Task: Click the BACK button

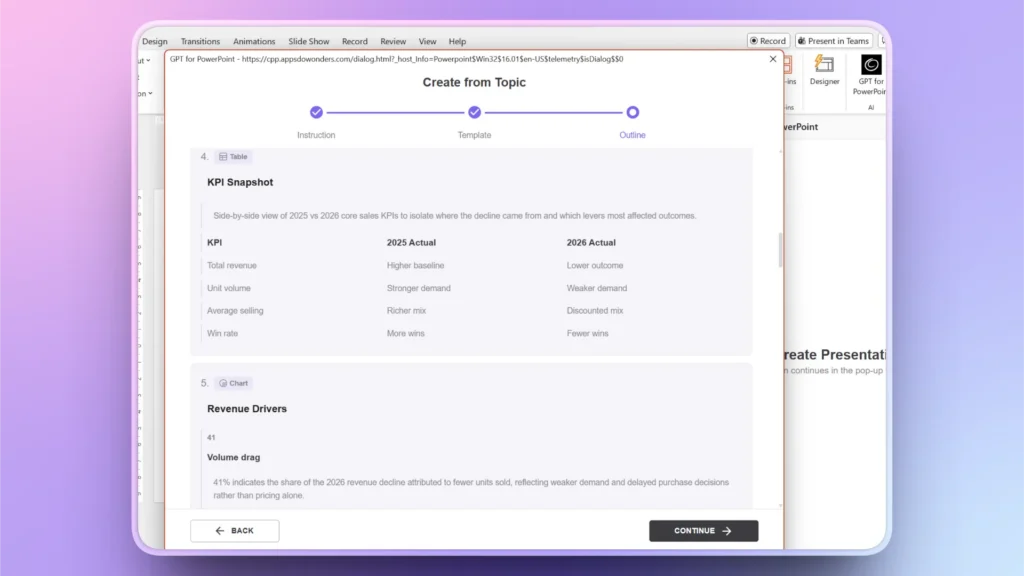Action: click(x=234, y=531)
